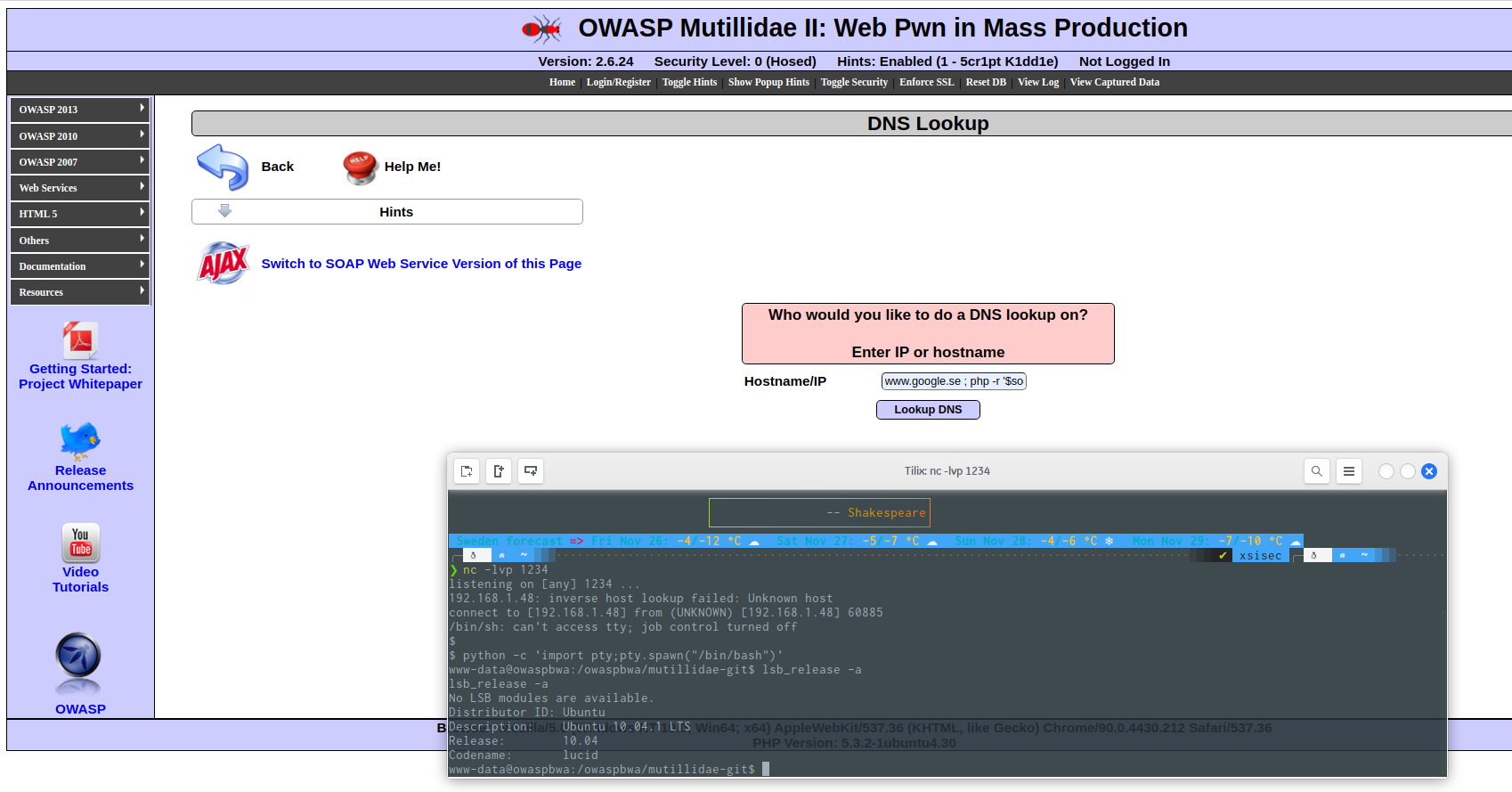Open View Log in top navigation
The height and width of the screenshot is (792, 1512).
[1038, 82]
